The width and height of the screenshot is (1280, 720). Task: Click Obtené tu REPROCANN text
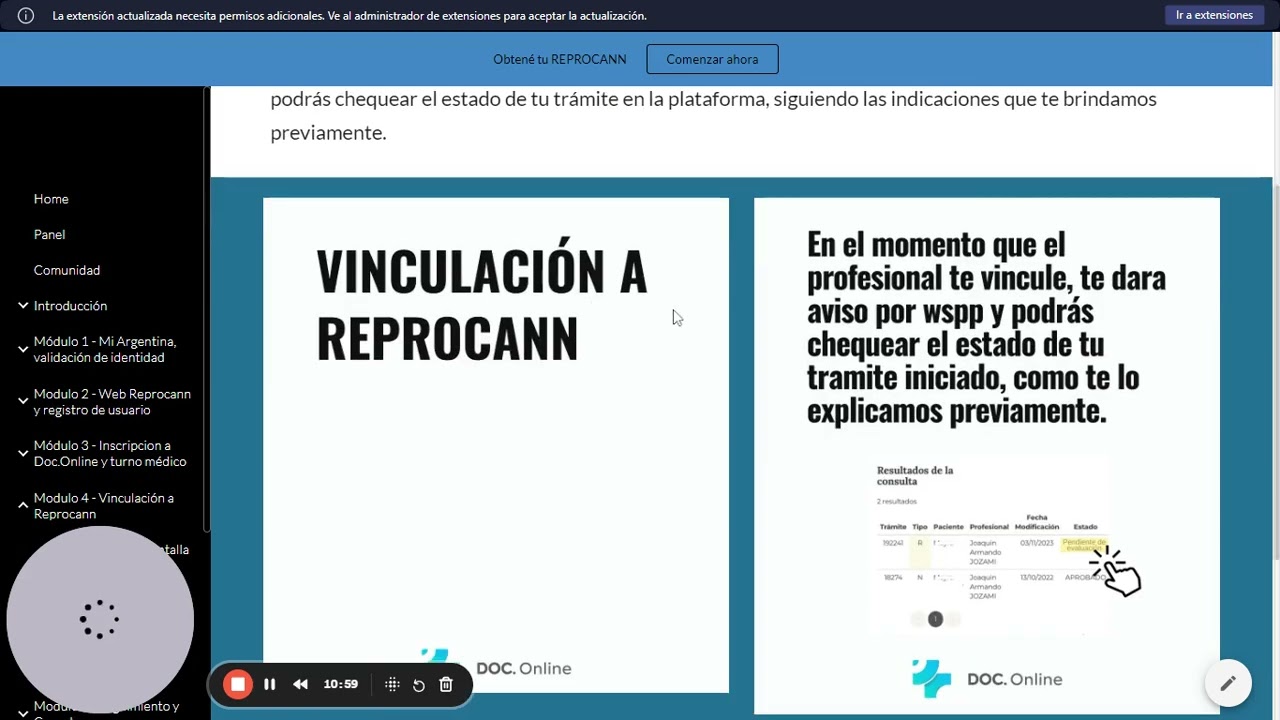pyautogui.click(x=560, y=59)
